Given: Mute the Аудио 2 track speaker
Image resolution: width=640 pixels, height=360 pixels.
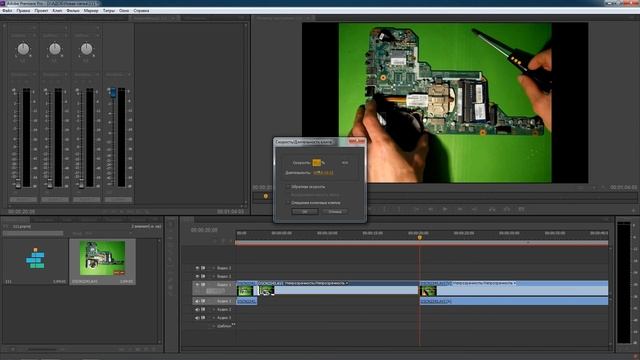Looking at the screenshot, I should point(197,309).
